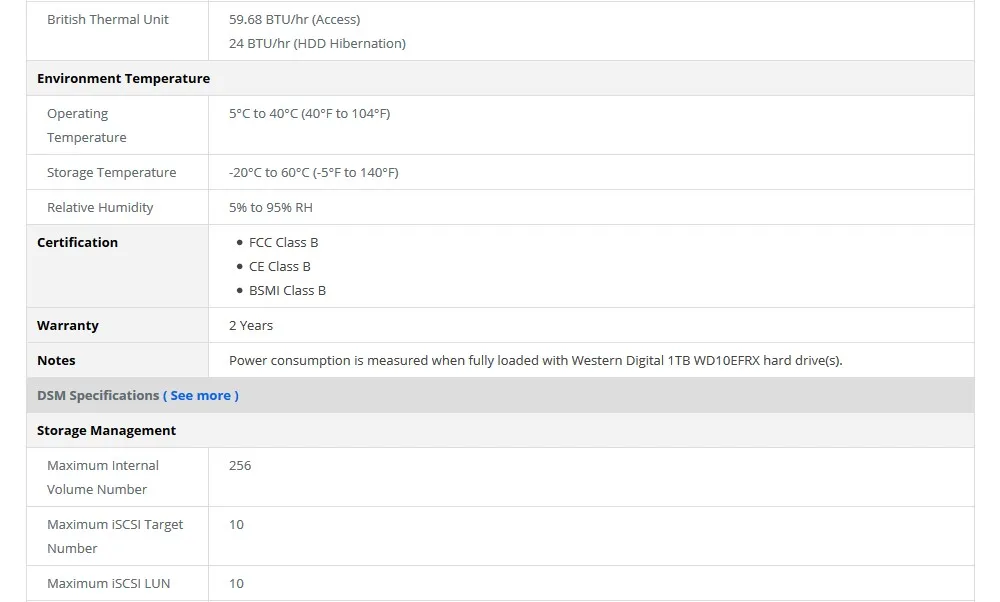
Task: Select the Storage Temperature label
Action: click(111, 173)
